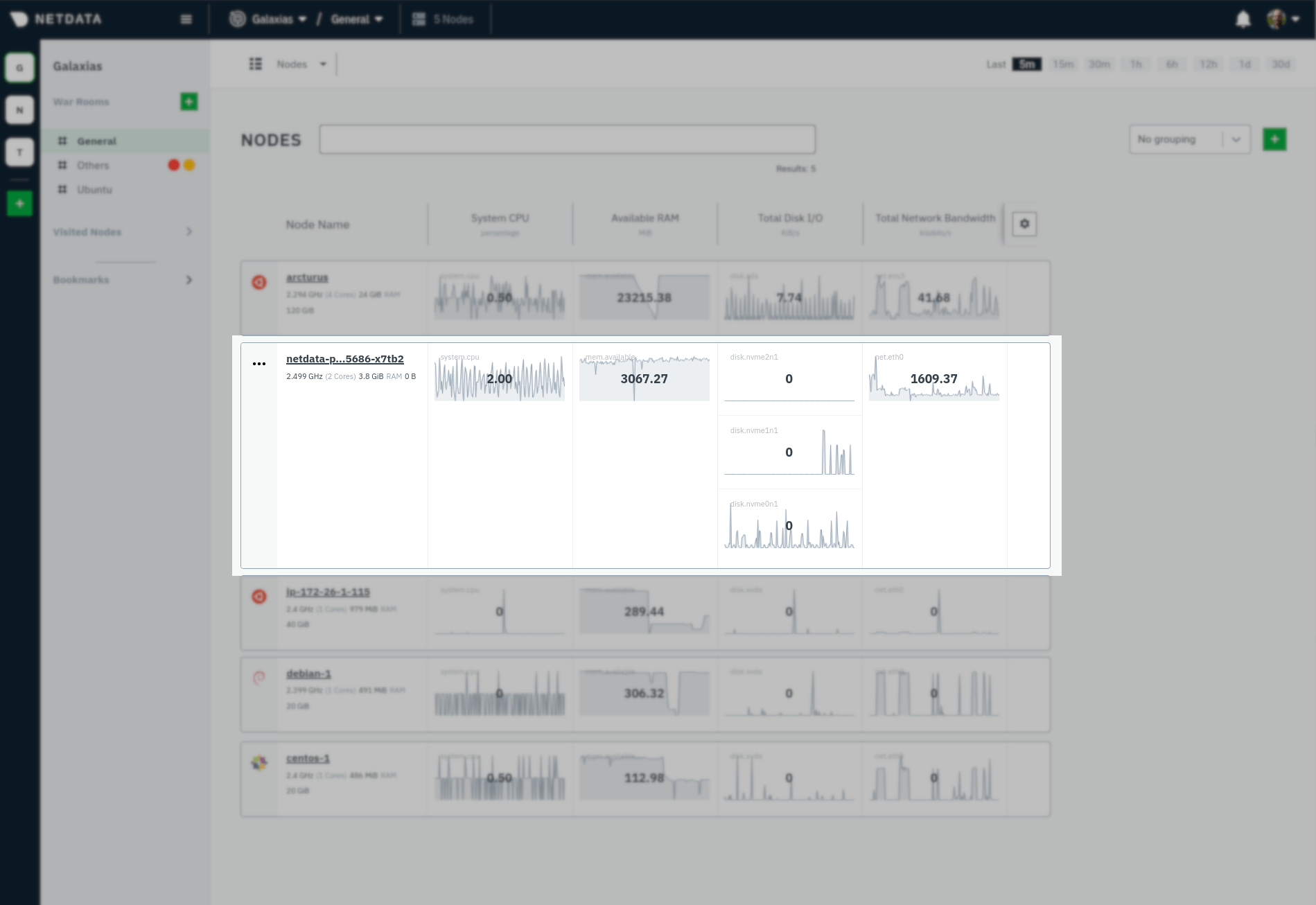Open arcturus RAM chart showing 23215.38
Image resolution: width=1316 pixels, height=905 pixels.
click(x=644, y=297)
